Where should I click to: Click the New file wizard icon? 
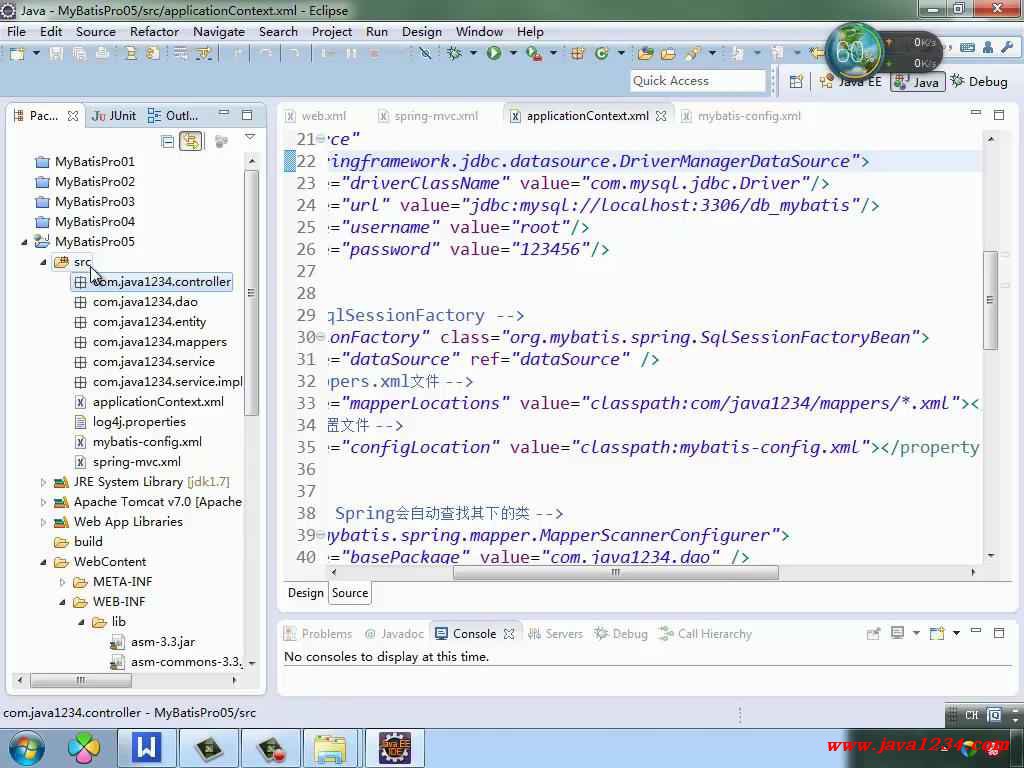(17, 54)
